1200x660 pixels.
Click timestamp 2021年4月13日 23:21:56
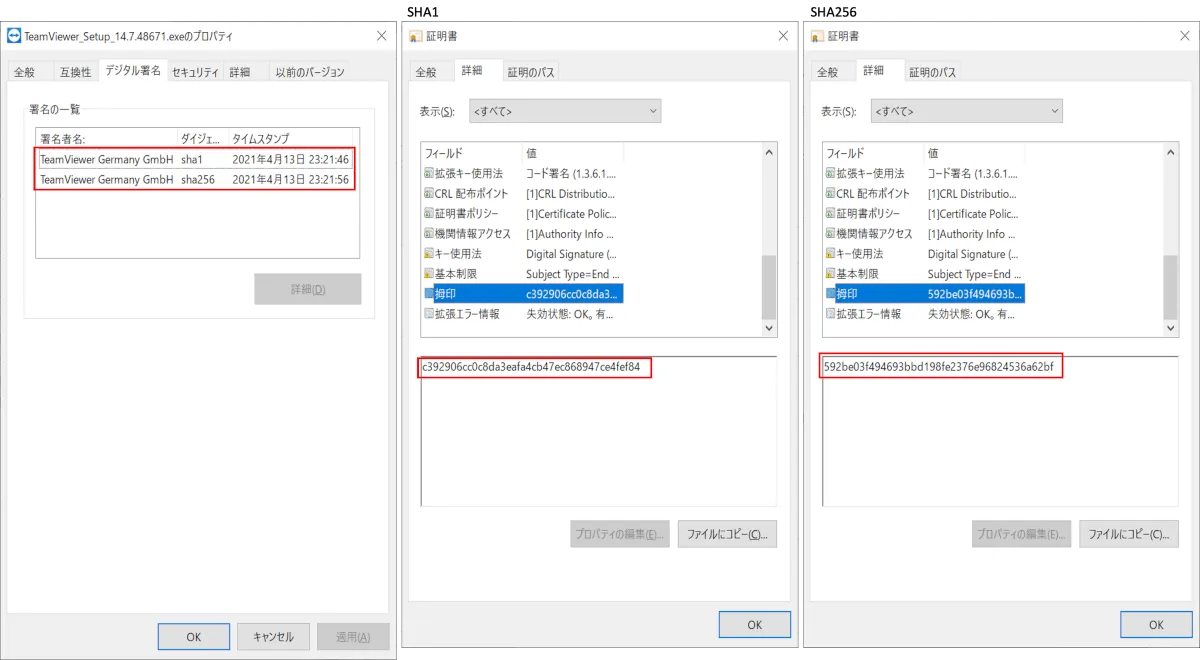click(x=290, y=180)
